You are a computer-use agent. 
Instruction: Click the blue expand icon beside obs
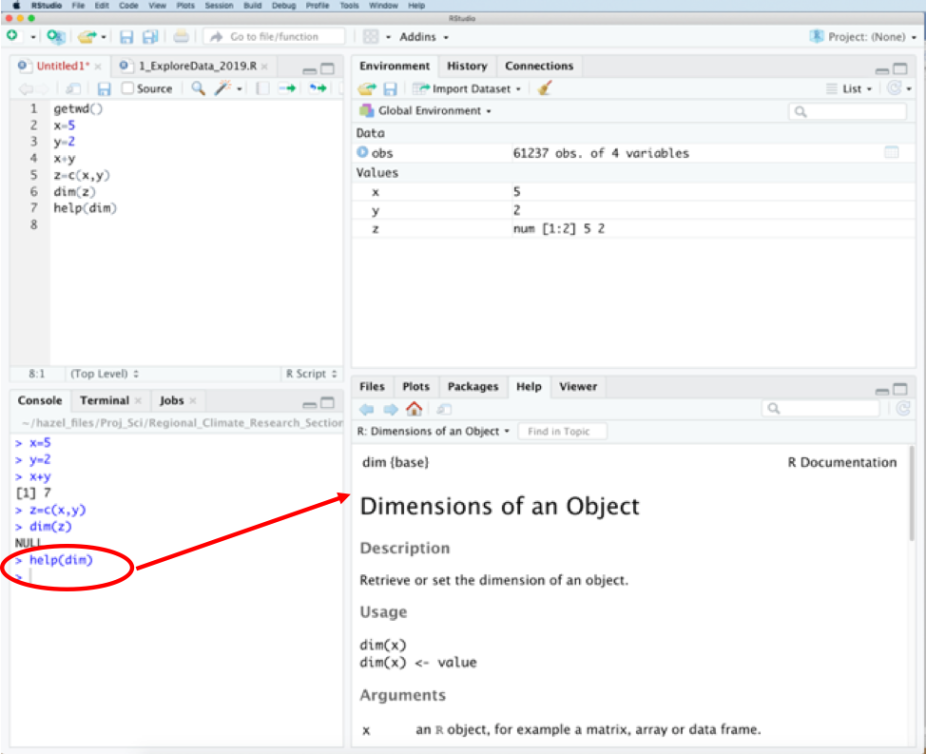point(363,152)
